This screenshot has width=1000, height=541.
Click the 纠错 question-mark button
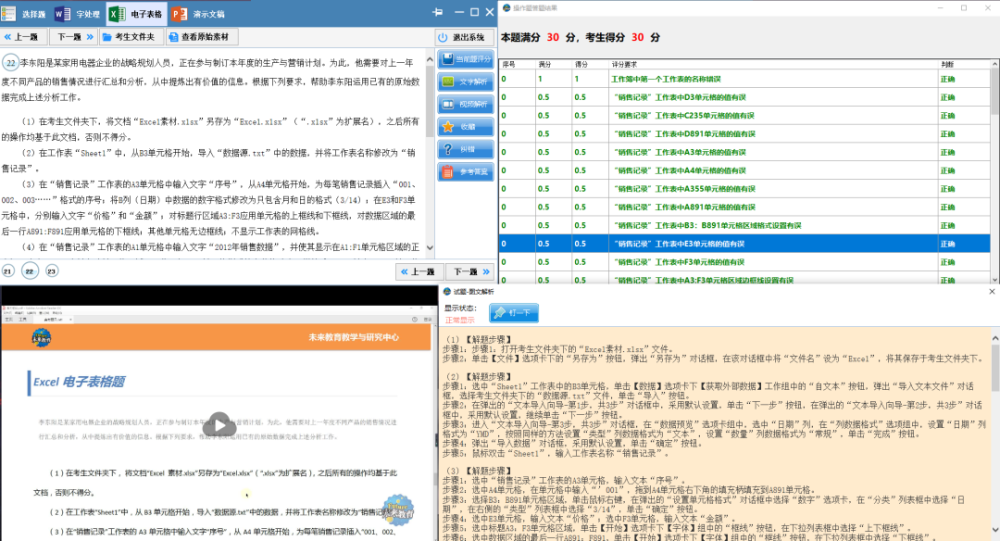(x=466, y=149)
